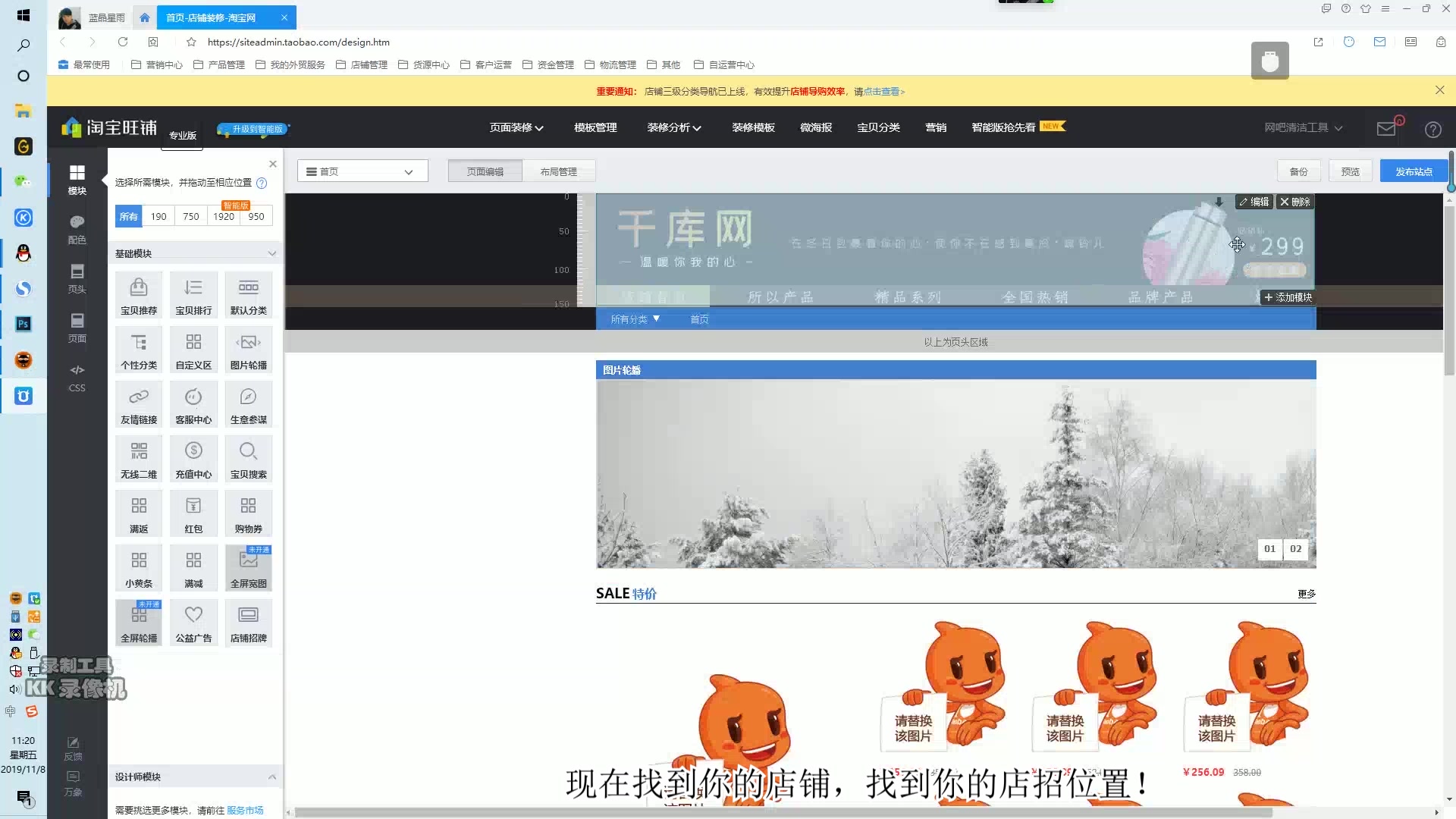Screen dimensions: 1456x819
Task: Expand the 页面装修 menu
Action: pyautogui.click(x=516, y=127)
